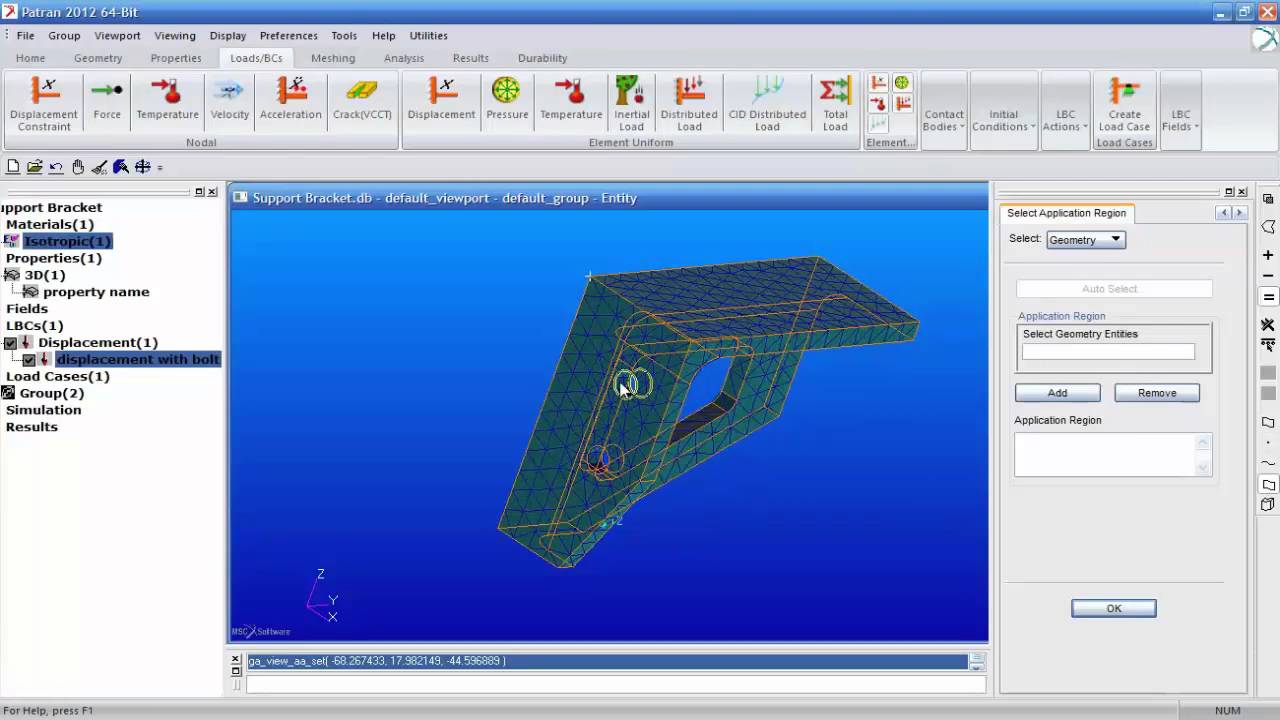
Task: Select the curve filter icon in right toolbar
Action: (x=1268, y=463)
